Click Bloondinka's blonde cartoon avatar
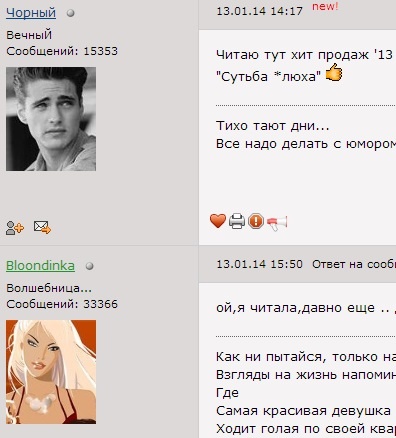Viewport: 396px width, 438px height. pyautogui.click(x=51, y=372)
